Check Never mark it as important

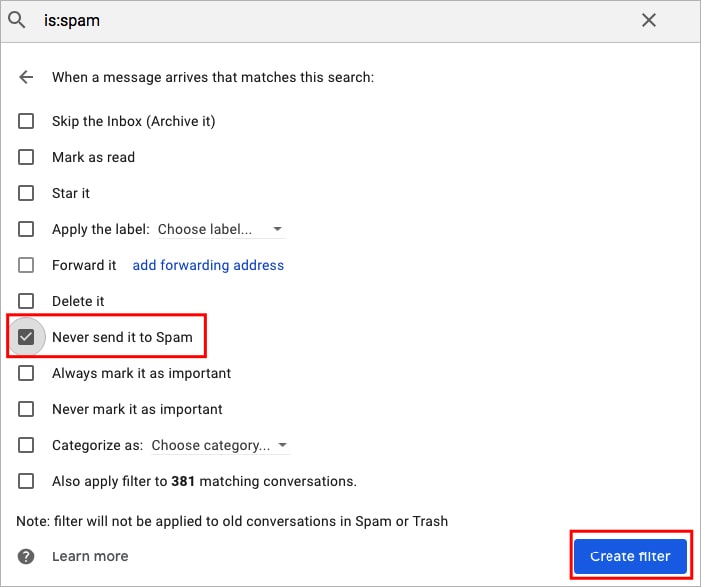click(x=26, y=409)
